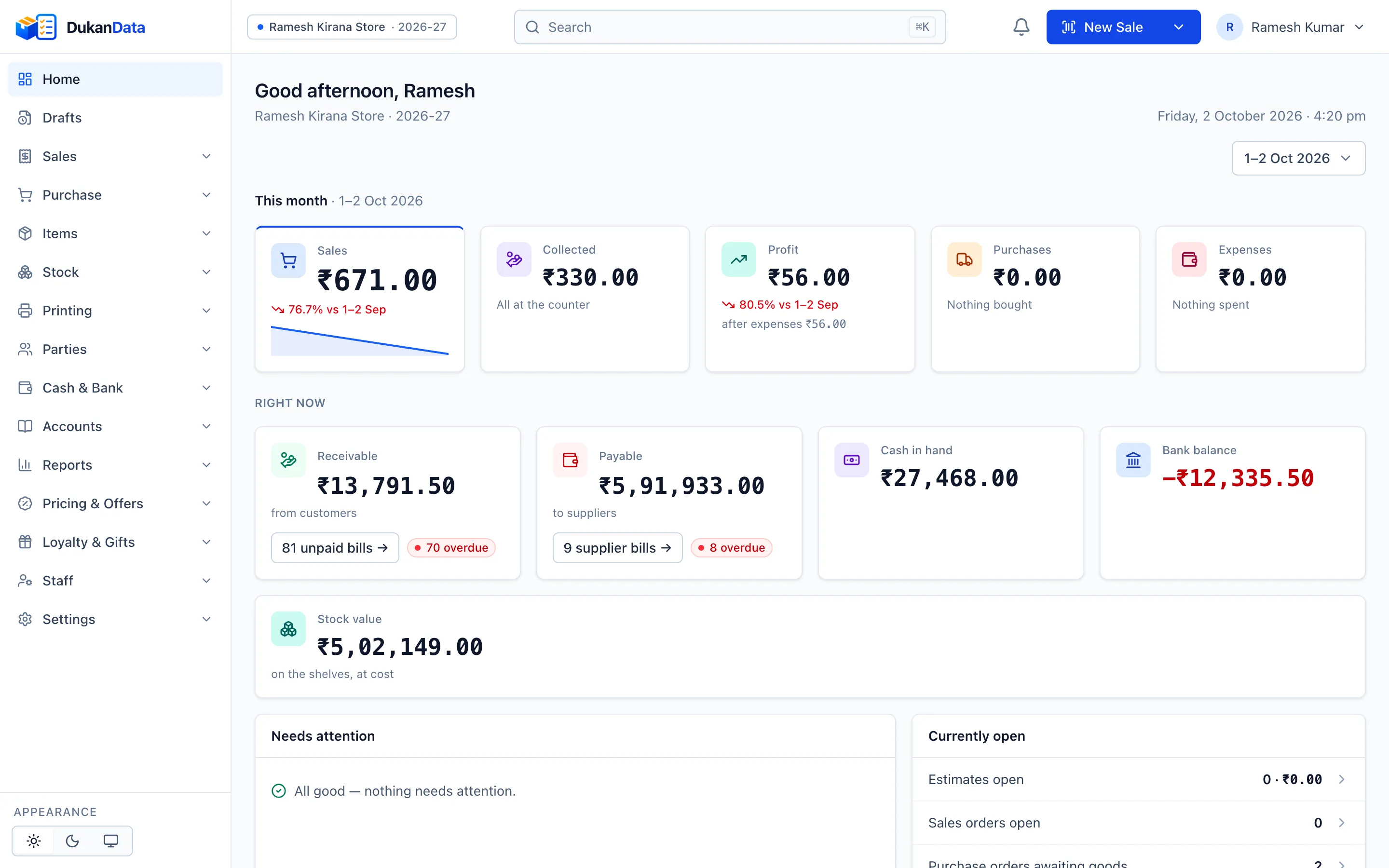The image size is (1389, 868).
Task: Expand the Sales sidebar section
Action: coord(206,156)
